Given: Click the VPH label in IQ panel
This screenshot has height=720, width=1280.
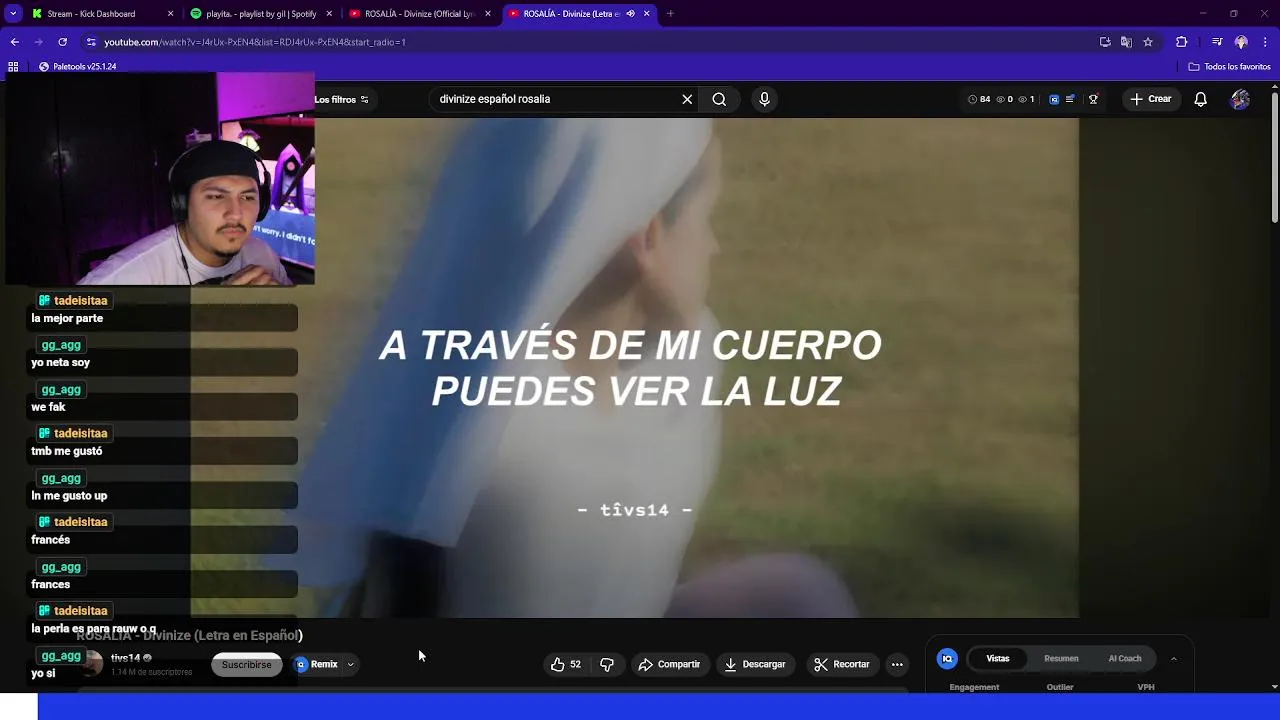Looking at the screenshot, I should [1146, 687].
